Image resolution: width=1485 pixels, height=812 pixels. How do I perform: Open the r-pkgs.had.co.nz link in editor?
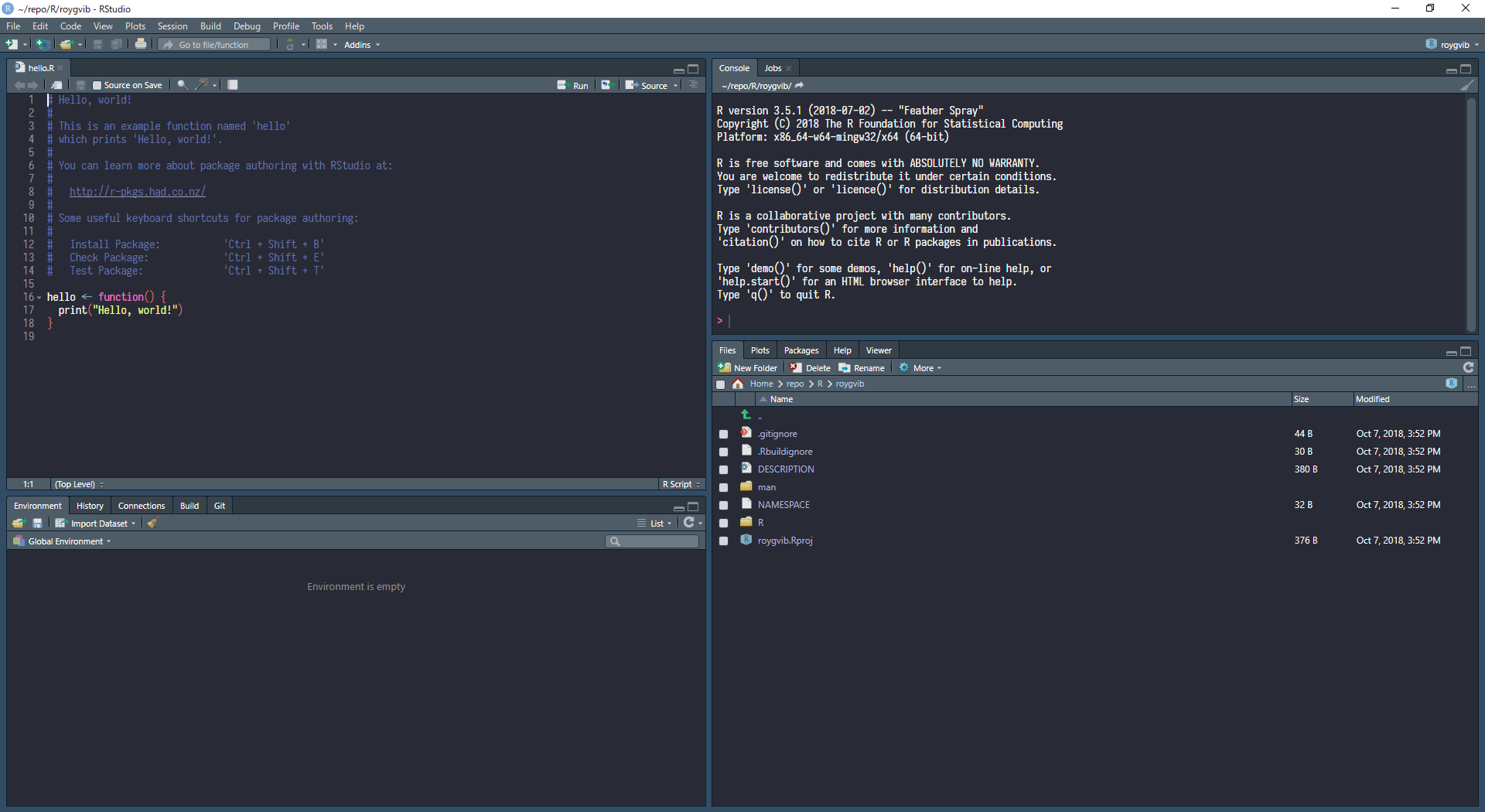click(138, 192)
